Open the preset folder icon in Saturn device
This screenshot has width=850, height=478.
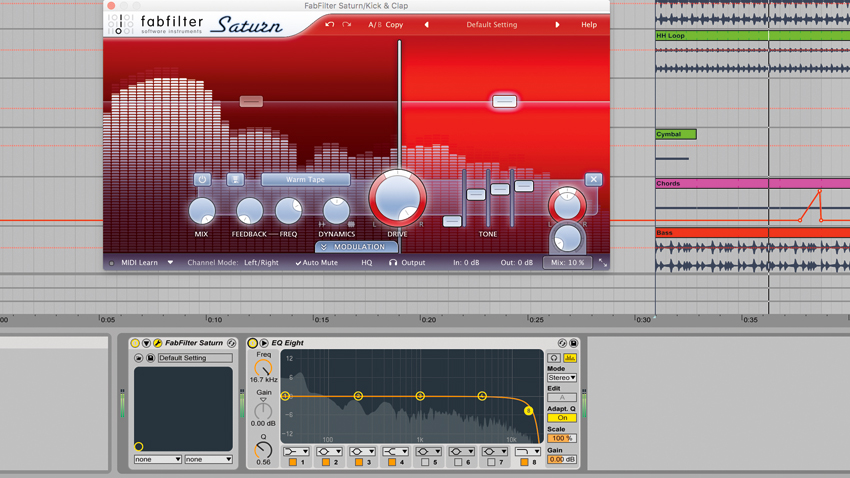tap(139, 358)
